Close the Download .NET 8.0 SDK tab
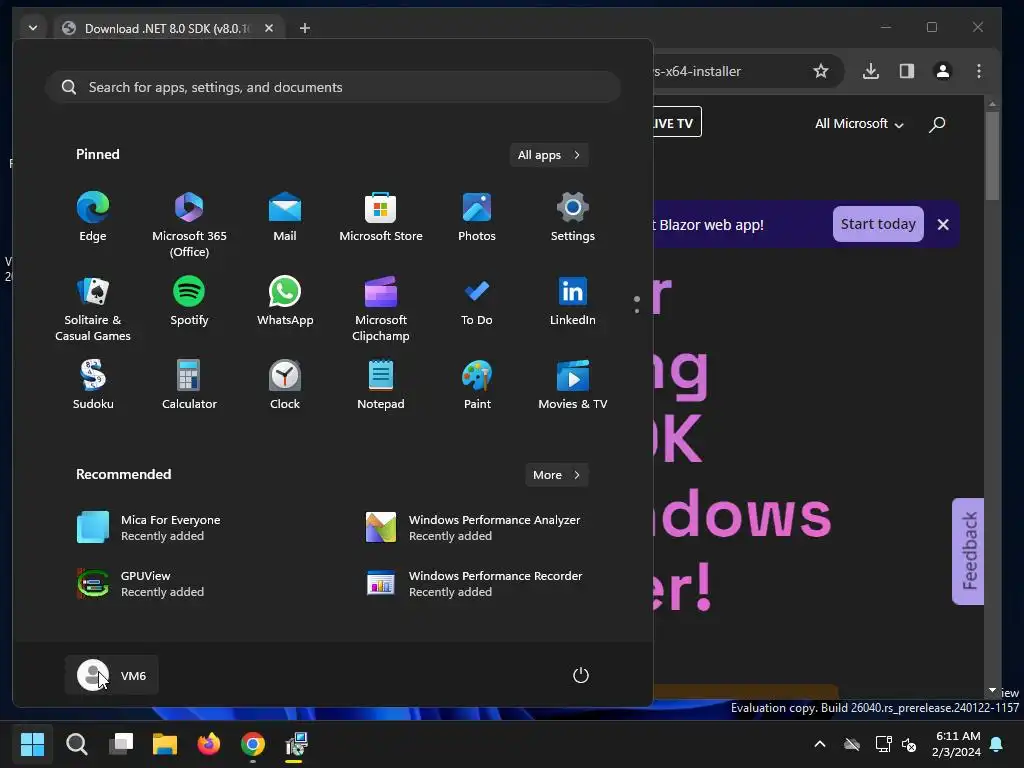Viewport: 1024px width, 768px height. click(x=268, y=28)
